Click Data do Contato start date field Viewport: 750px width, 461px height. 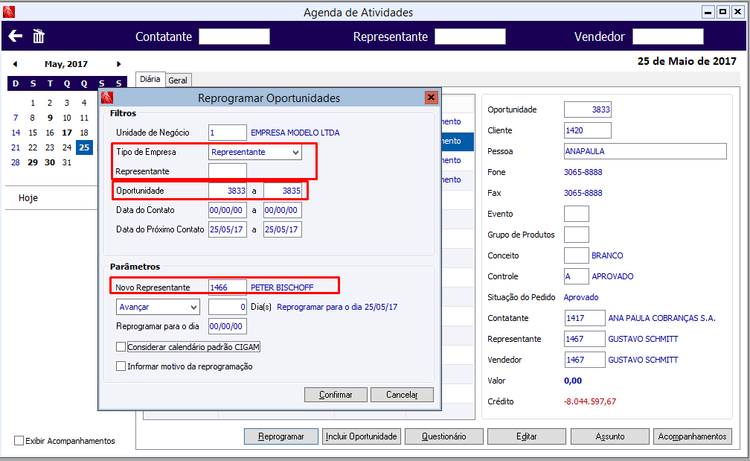pos(228,210)
